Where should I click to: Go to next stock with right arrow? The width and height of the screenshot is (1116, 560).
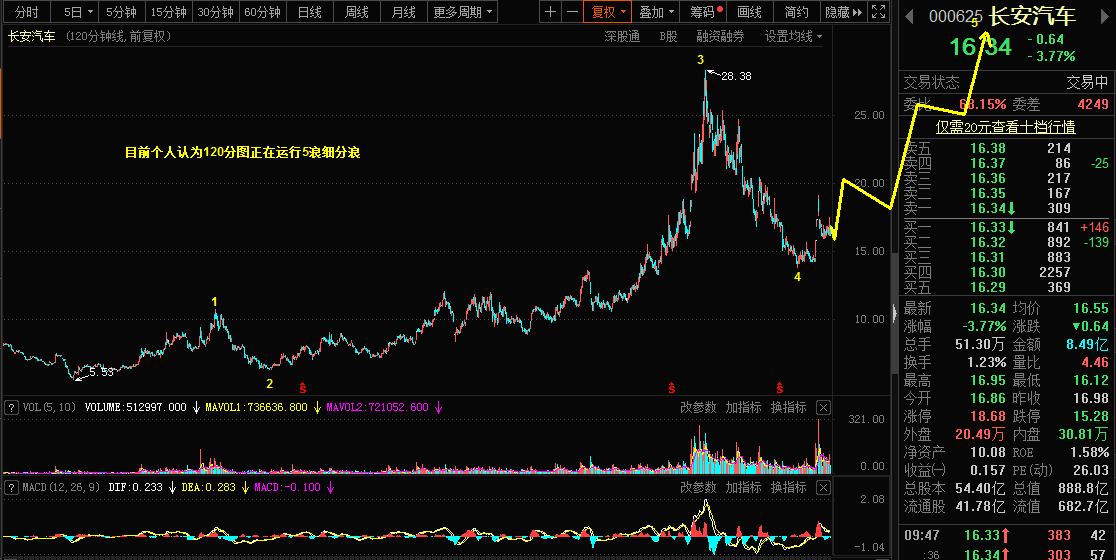click(x=1105, y=17)
